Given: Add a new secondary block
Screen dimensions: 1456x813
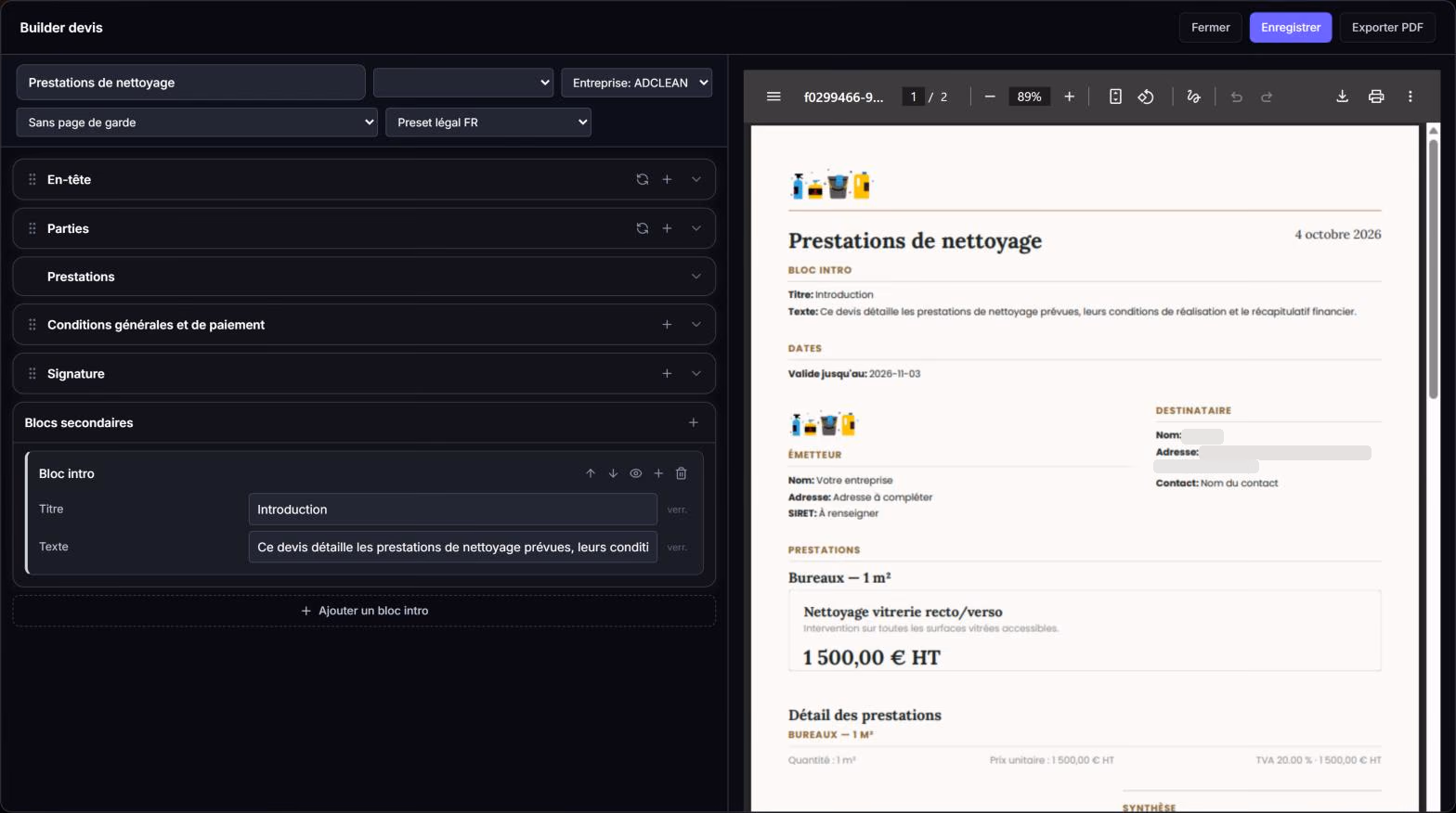Looking at the screenshot, I should tap(694, 422).
